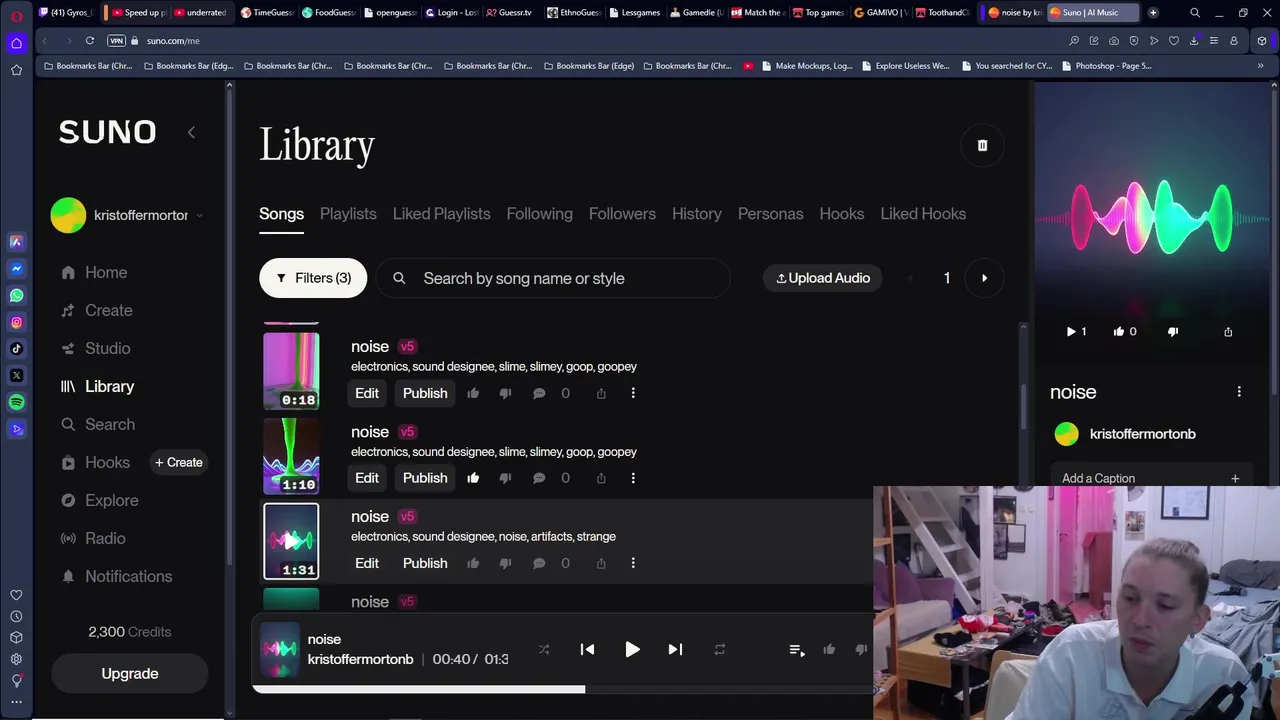The image size is (1280, 720).
Task: Open comments on the 1:31 noise song
Action: coord(539,563)
